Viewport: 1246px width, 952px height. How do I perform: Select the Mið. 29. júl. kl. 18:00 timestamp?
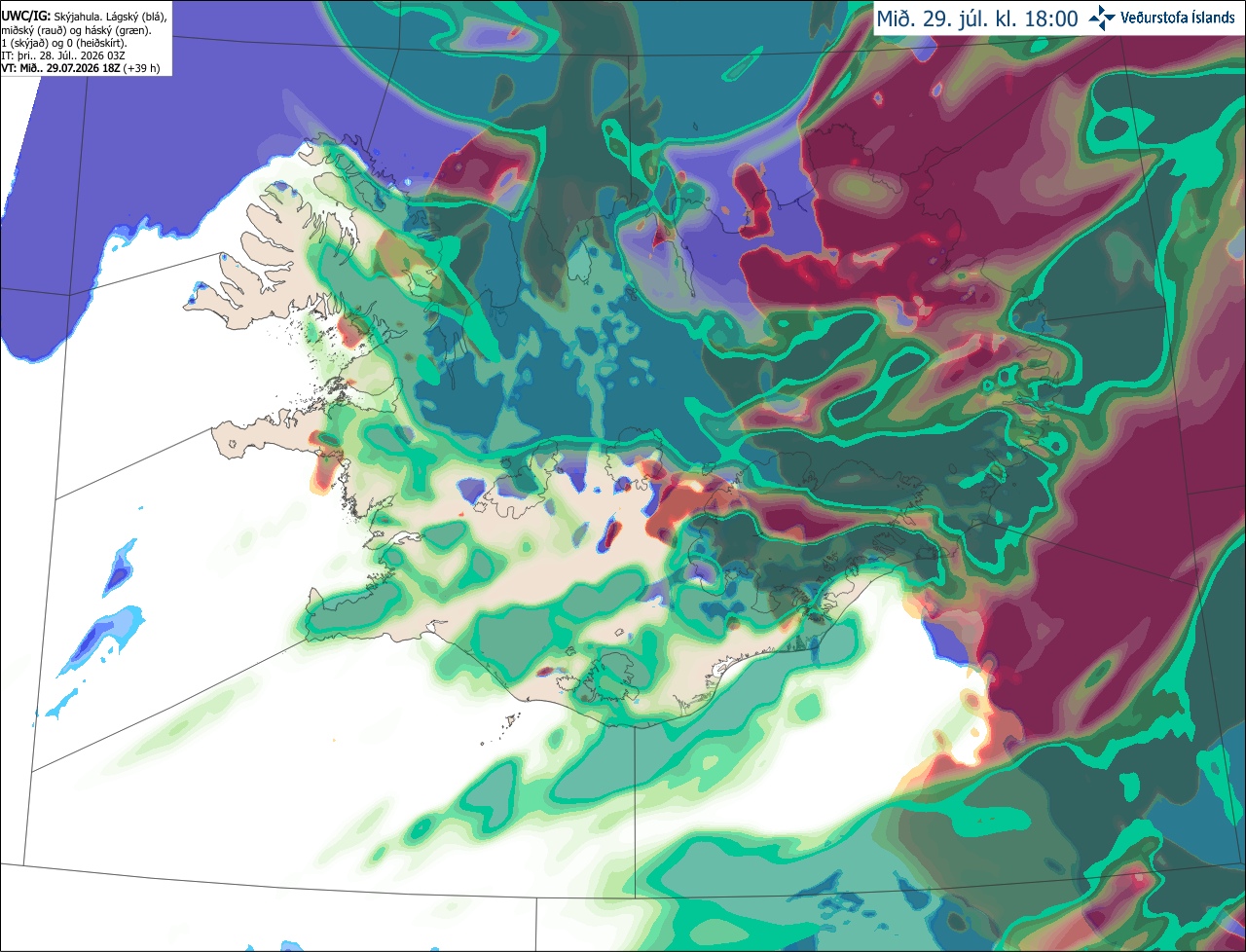(x=977, y=18)
